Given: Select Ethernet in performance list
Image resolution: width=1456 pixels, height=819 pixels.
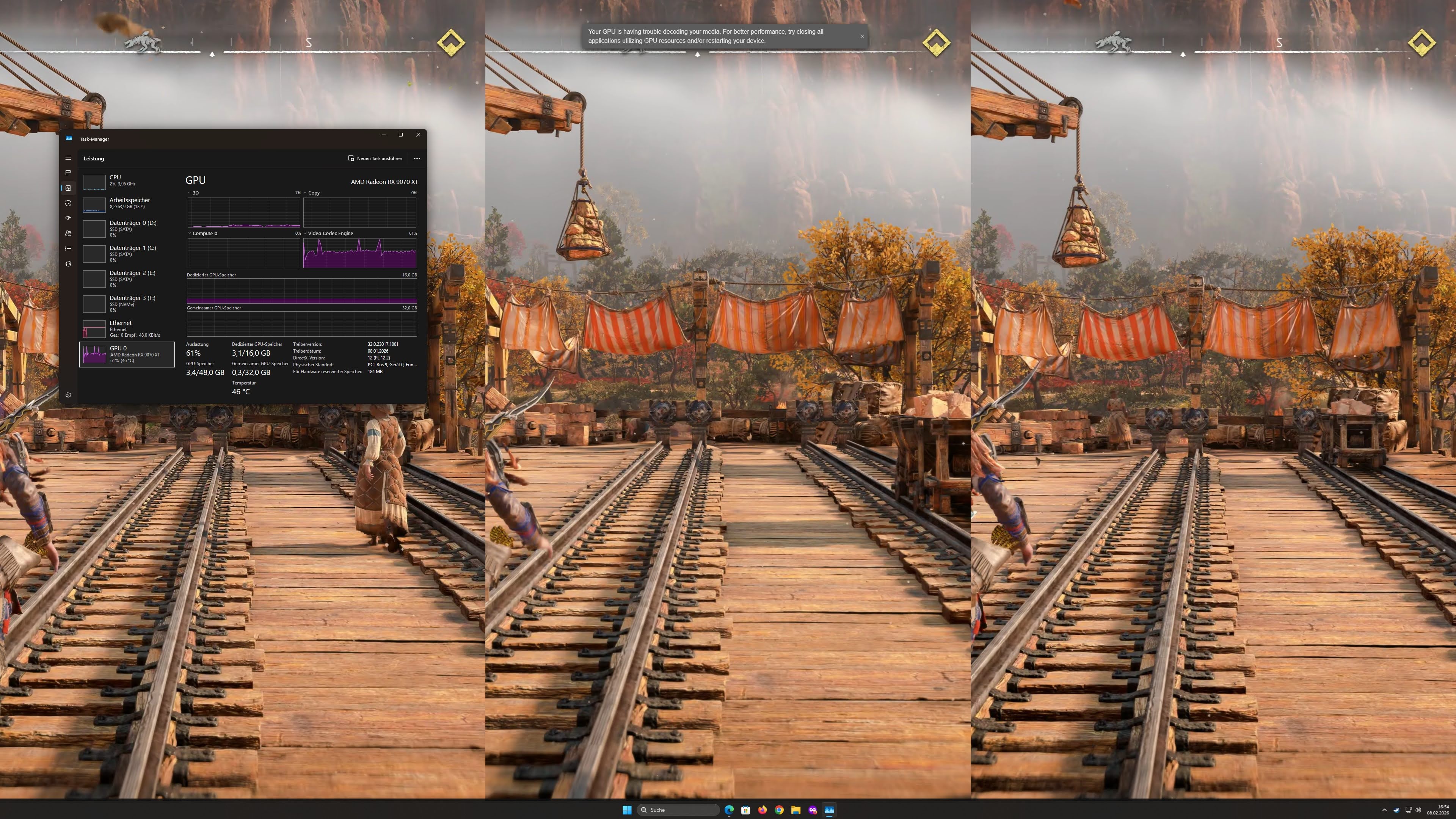Looking at the screenshot, I should tap(127, 328).
